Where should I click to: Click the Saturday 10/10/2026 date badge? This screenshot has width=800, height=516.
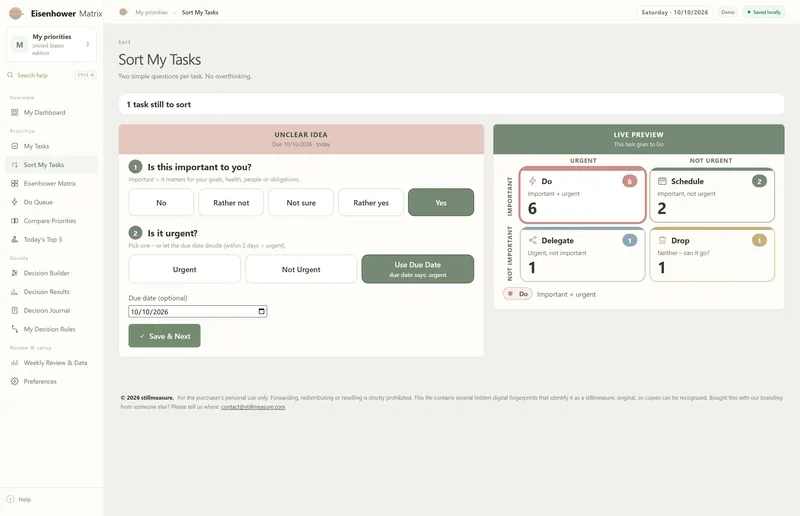point(674,12)
